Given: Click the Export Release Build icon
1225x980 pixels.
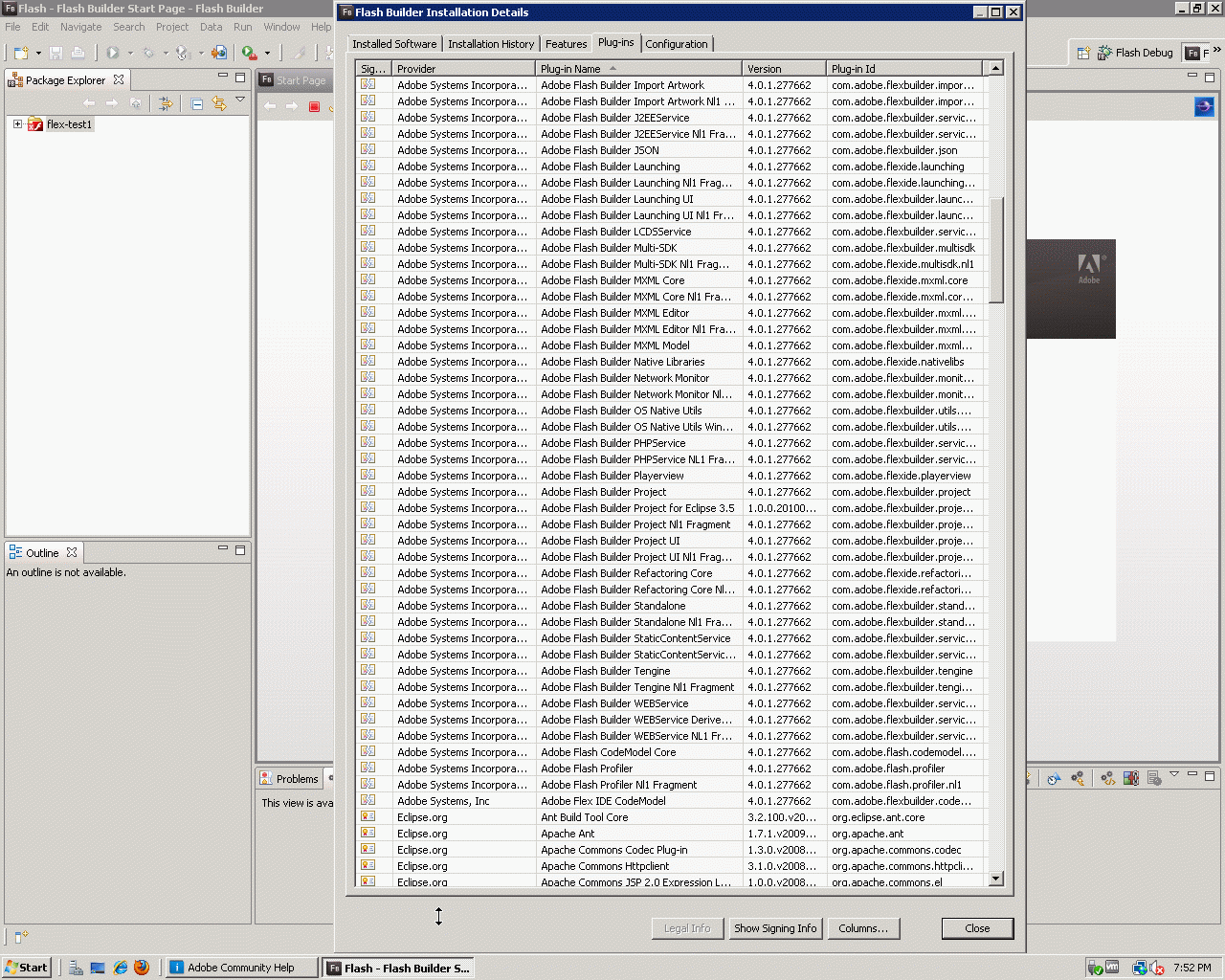Looking at the screenshot, I should tap(219, 53).
